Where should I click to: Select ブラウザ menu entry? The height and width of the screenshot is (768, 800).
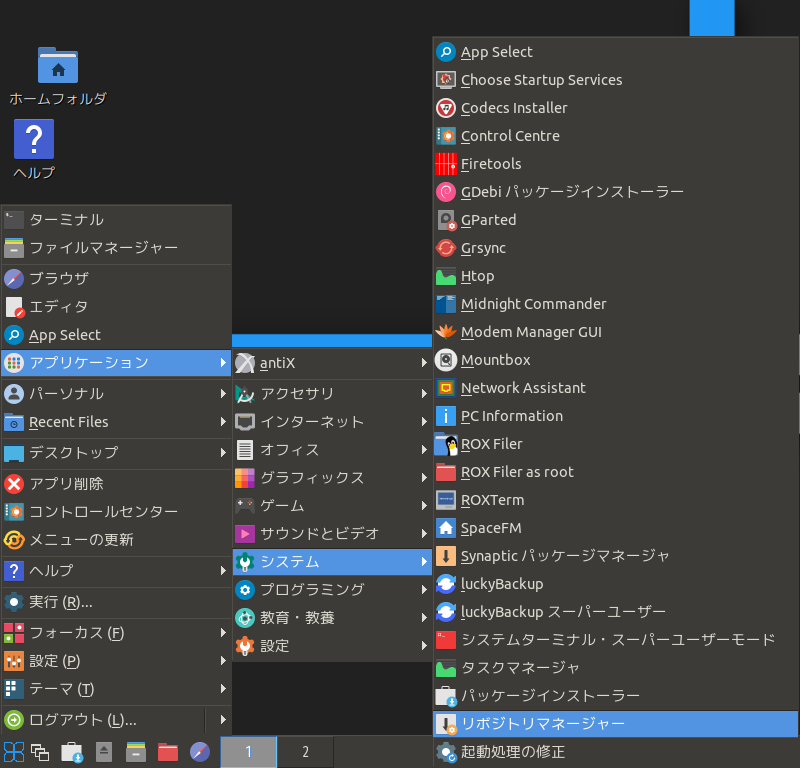coord(116,279)
